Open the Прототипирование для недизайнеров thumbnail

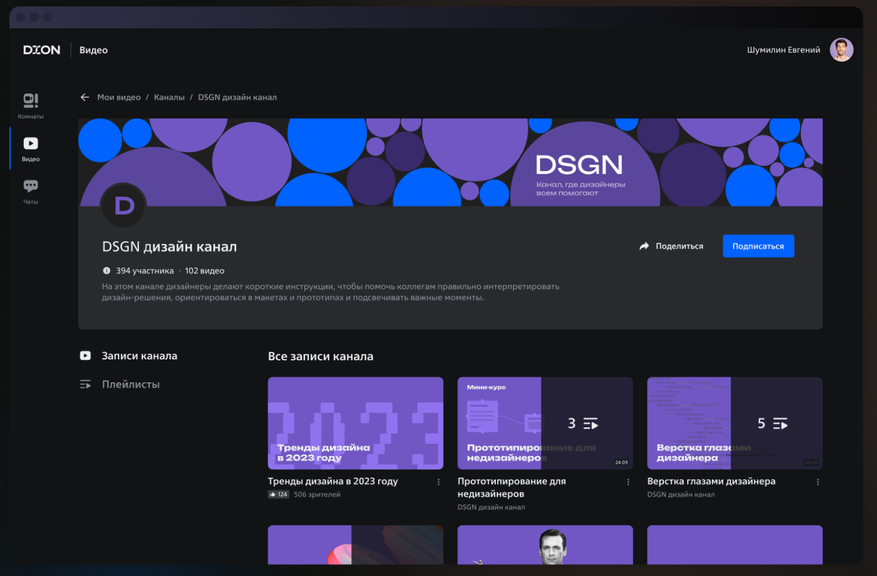[545, 423]
